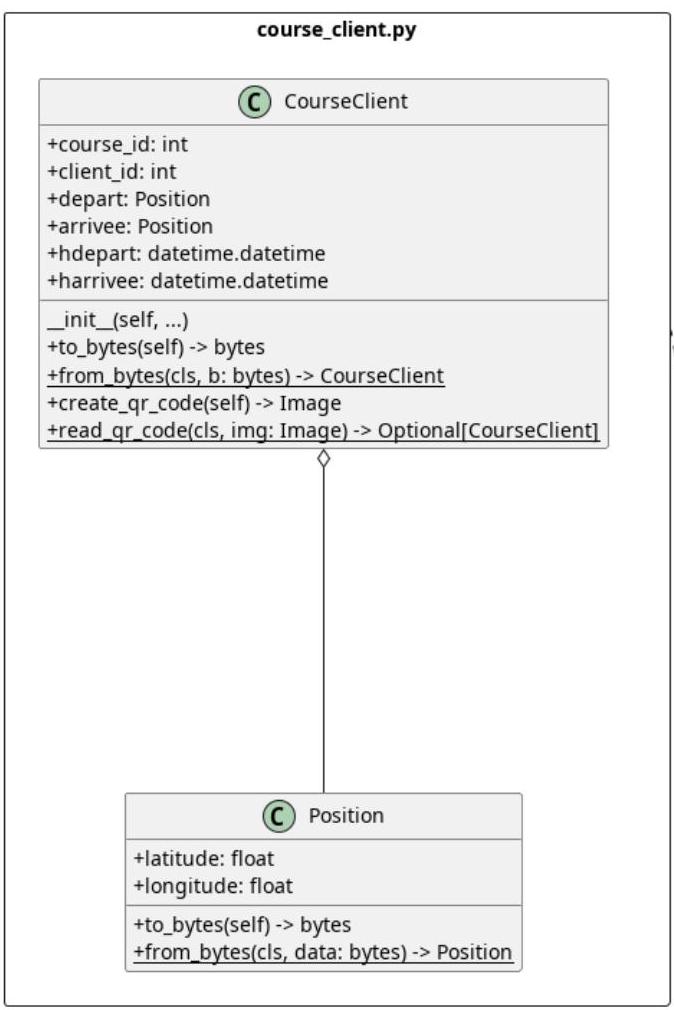Screen dimensions: 674x1010
Task: Click the +course_id: int attribute
Action: [117, 144]
